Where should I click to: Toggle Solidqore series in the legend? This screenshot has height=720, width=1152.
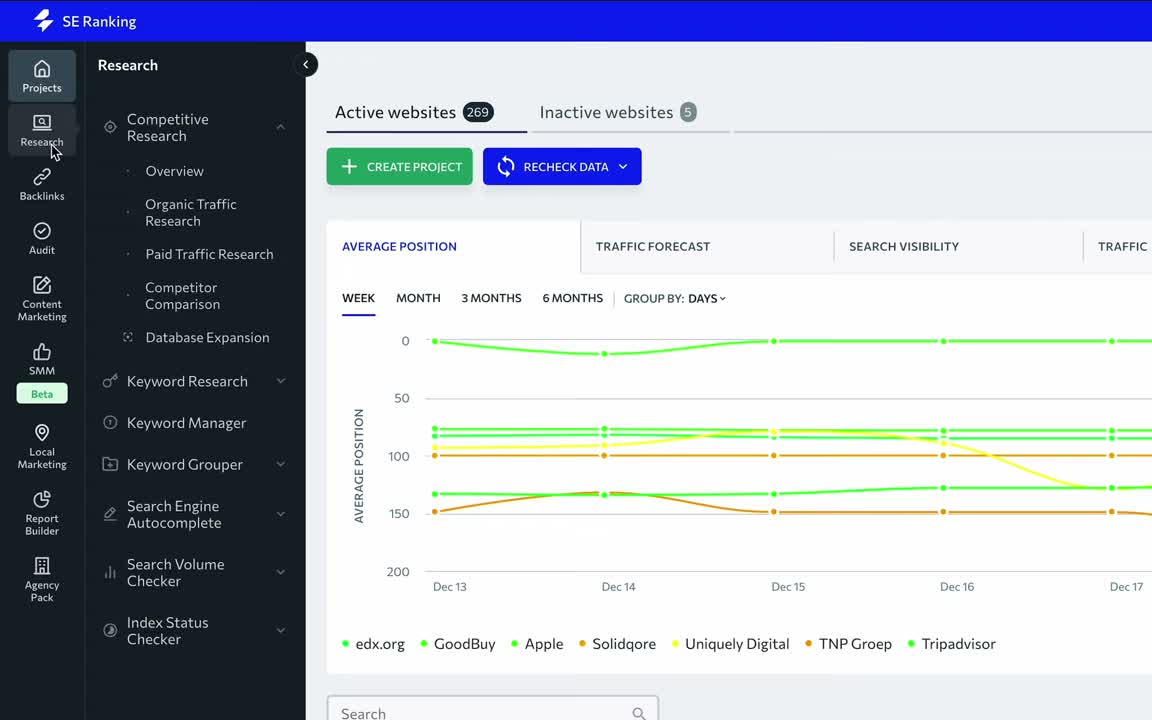(617, 644)
